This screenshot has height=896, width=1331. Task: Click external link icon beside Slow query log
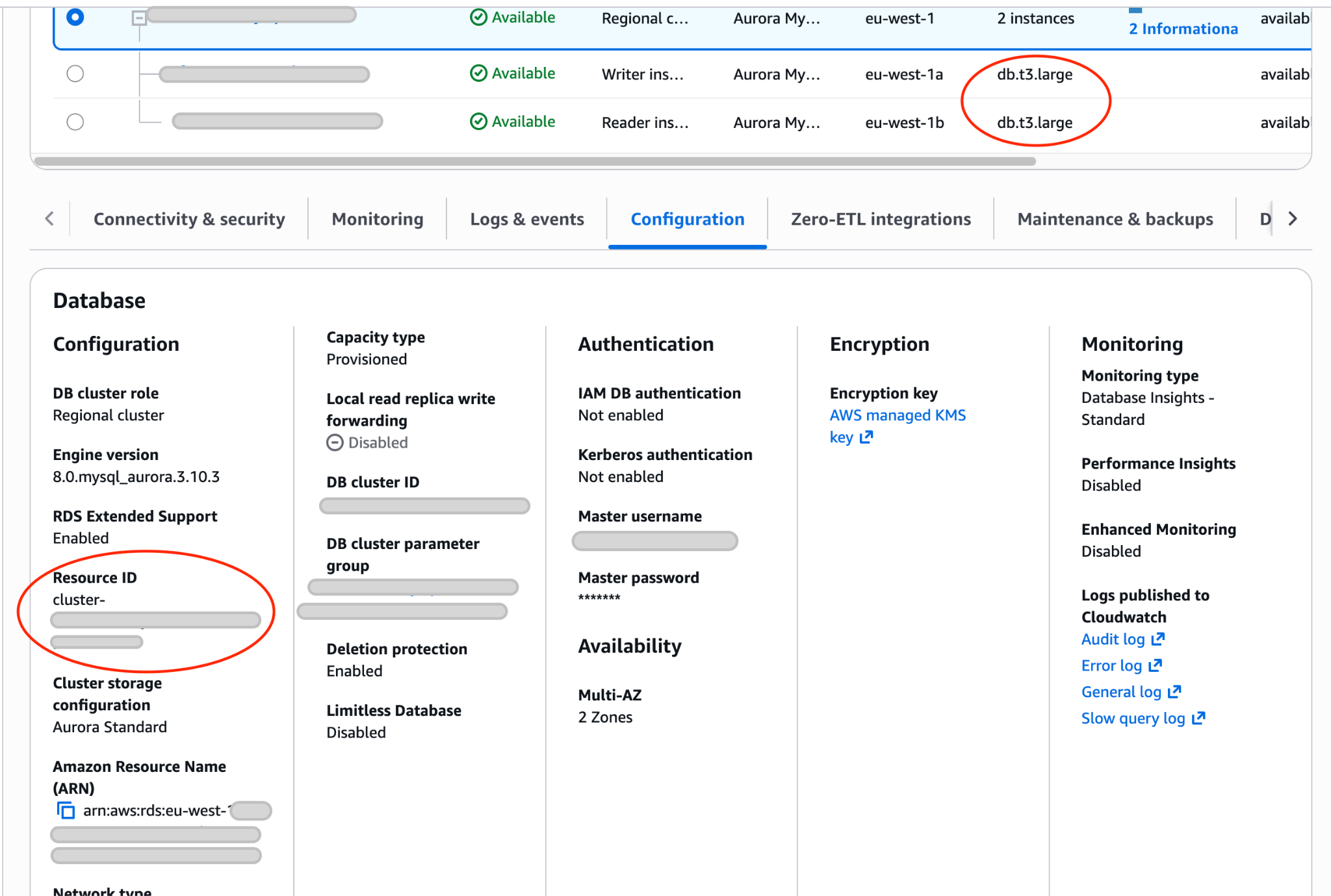[x=1198, y=718]
